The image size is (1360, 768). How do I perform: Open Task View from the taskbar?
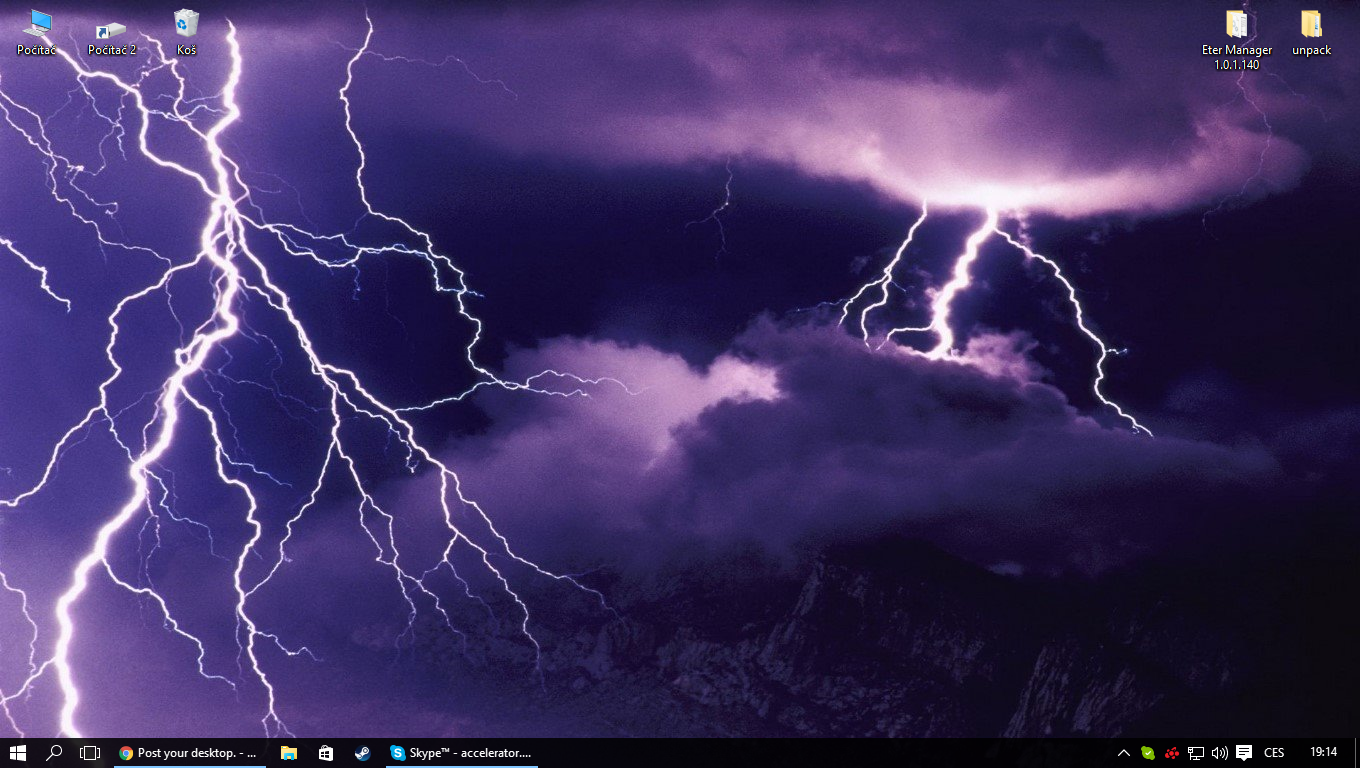point(90,753)
